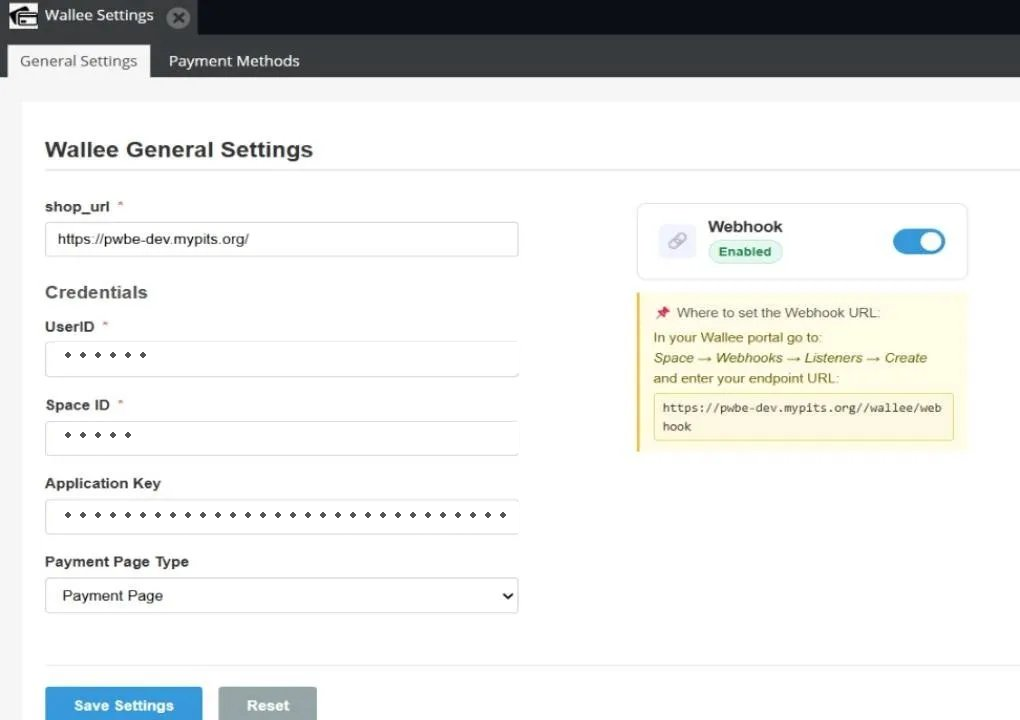The height and width of the screenshot is (720, 1020).
Task: Click the Reset button
Action: click(267, 704)
